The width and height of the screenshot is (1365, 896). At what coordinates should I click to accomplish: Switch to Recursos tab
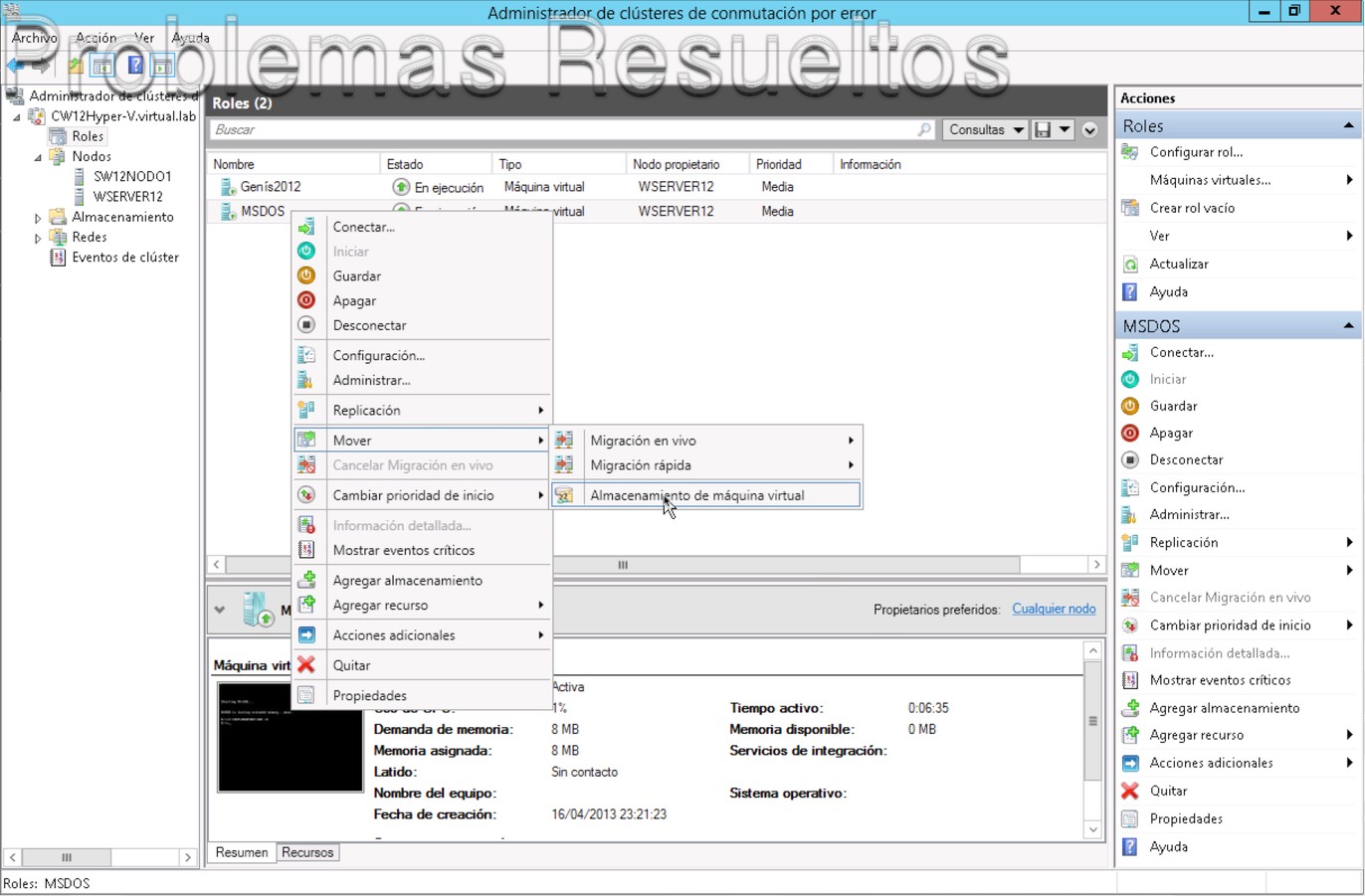[307, 852]
